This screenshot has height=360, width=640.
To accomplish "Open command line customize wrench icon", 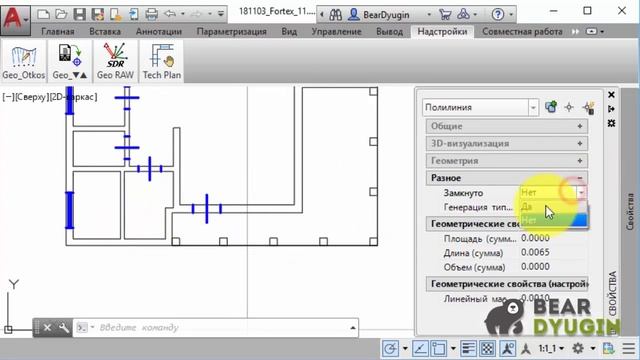I will coord(64,328).
